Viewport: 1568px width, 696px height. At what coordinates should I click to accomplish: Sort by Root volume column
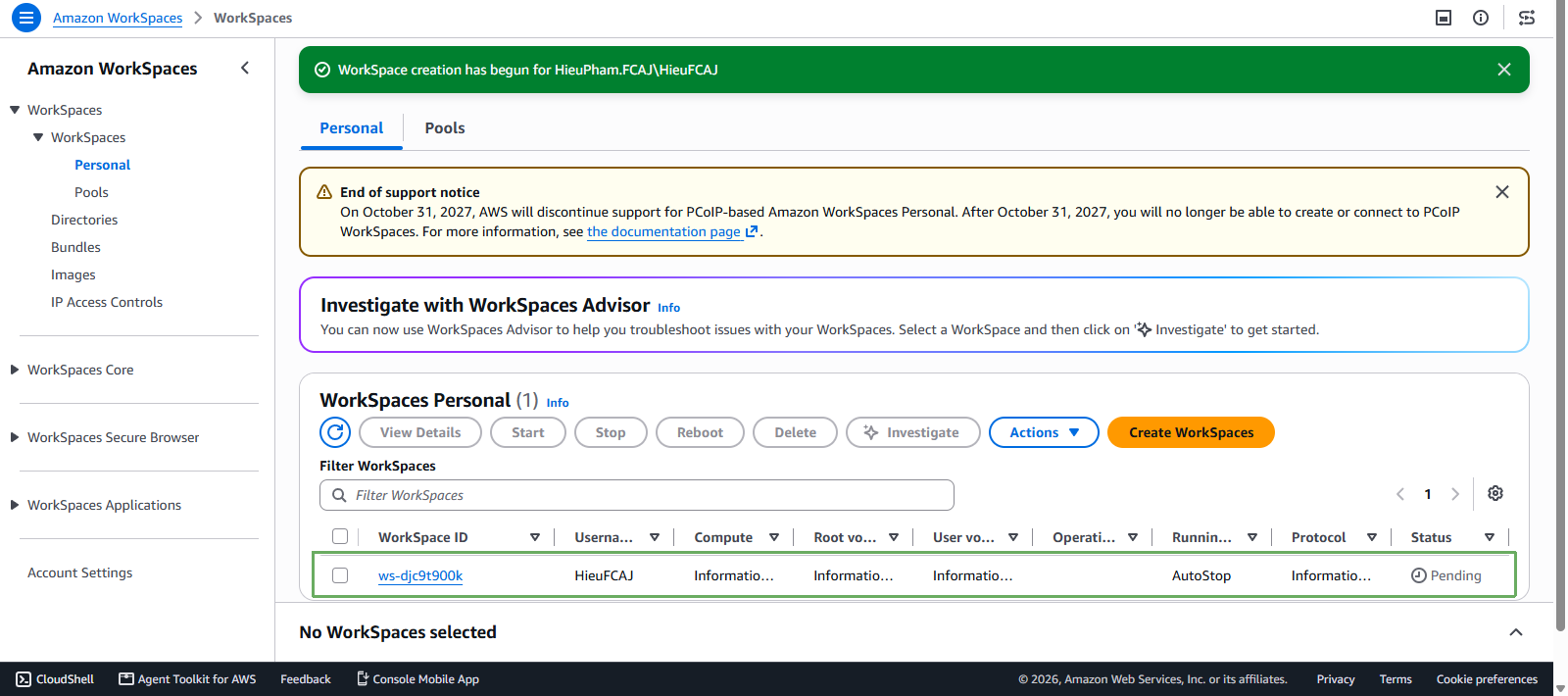coord(894,537)
